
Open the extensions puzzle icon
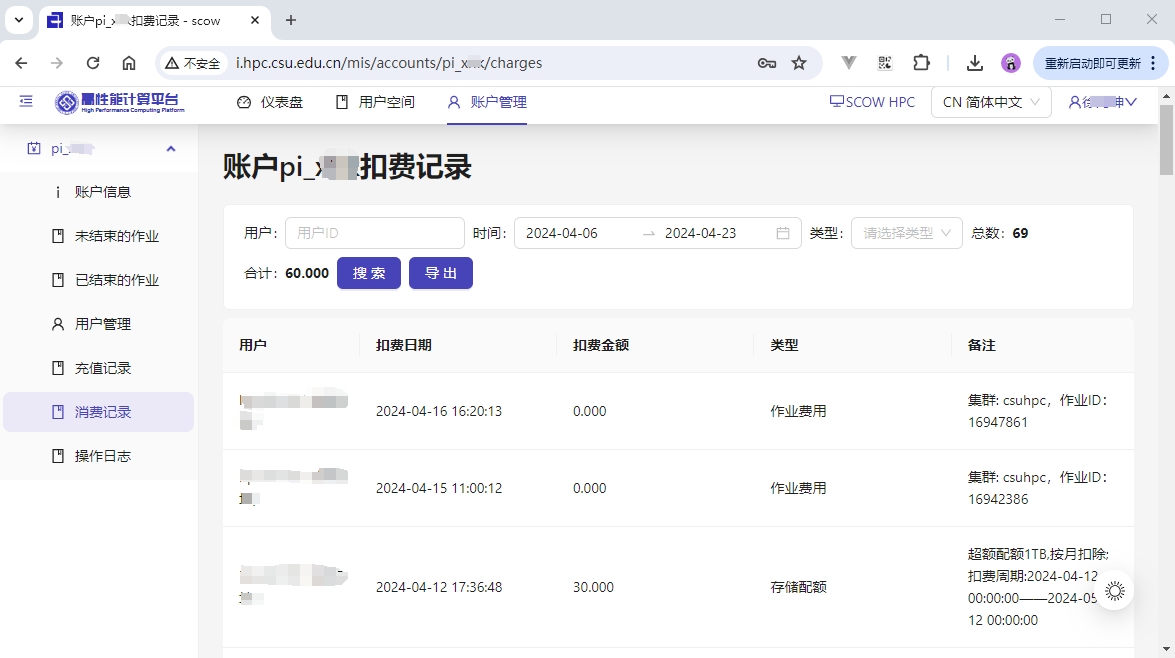pos(921,63)
